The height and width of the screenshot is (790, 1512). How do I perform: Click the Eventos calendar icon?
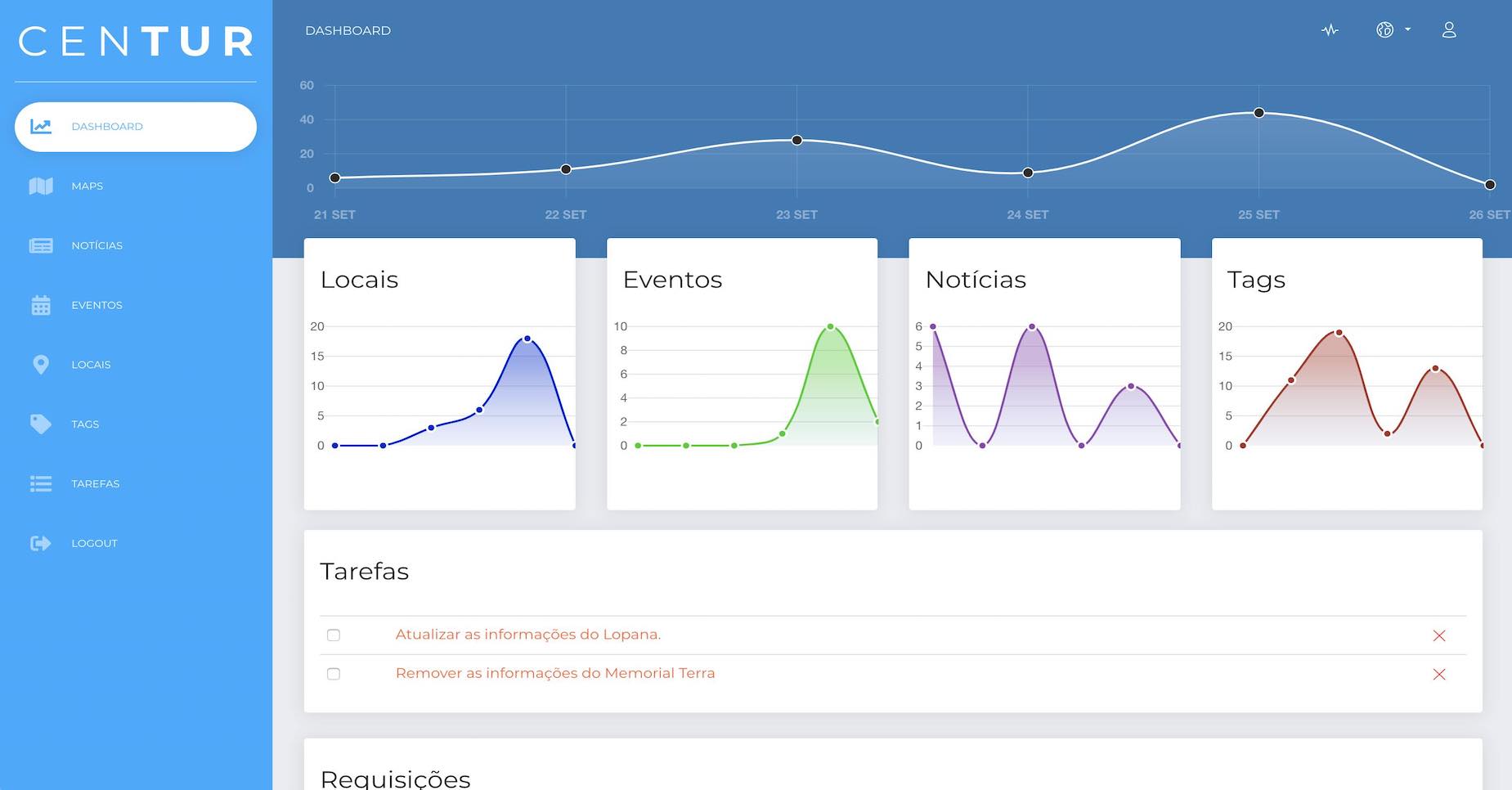(41, 305)
